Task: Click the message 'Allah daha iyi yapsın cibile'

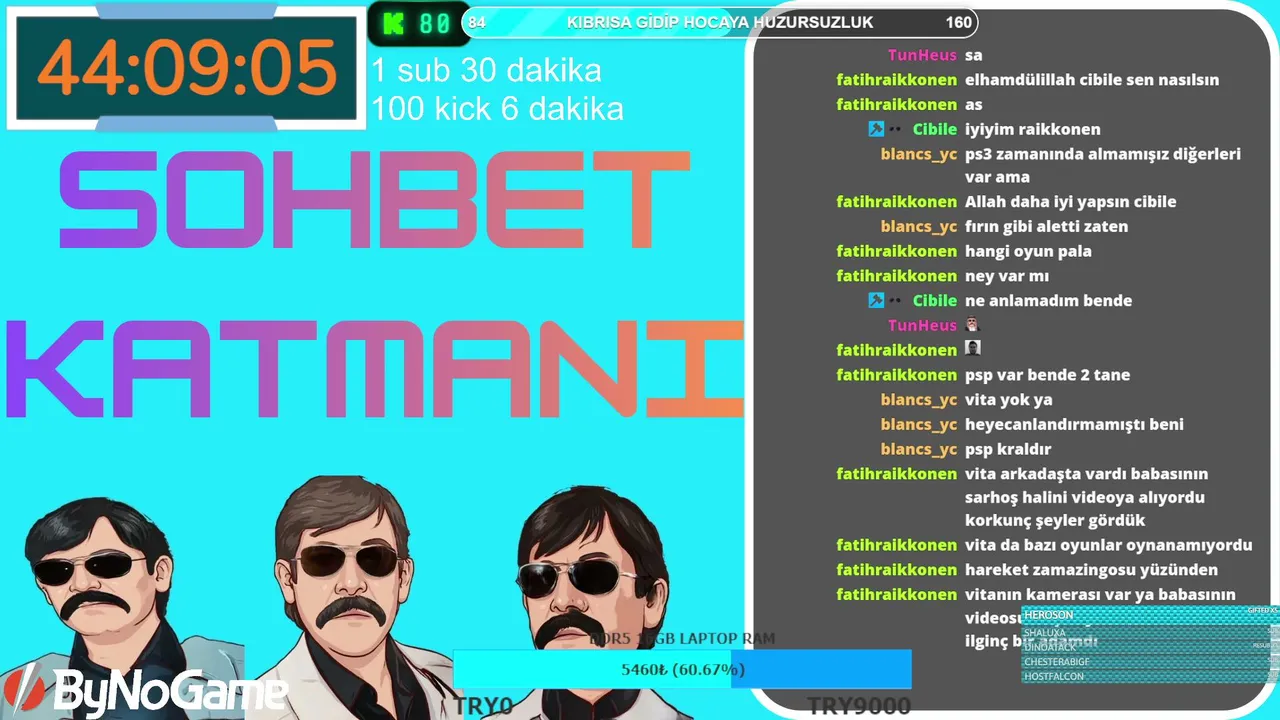Action: 1070,202
